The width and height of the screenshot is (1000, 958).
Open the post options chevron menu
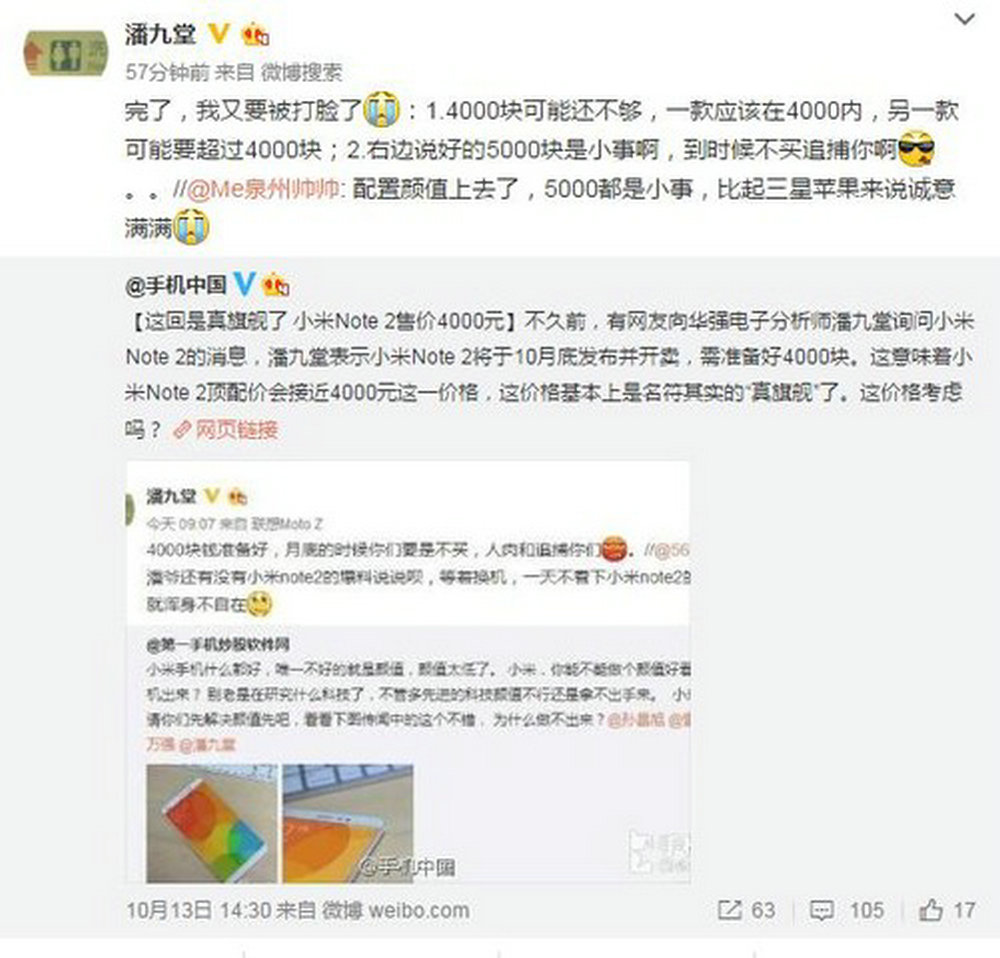click(x=964, y=20)
